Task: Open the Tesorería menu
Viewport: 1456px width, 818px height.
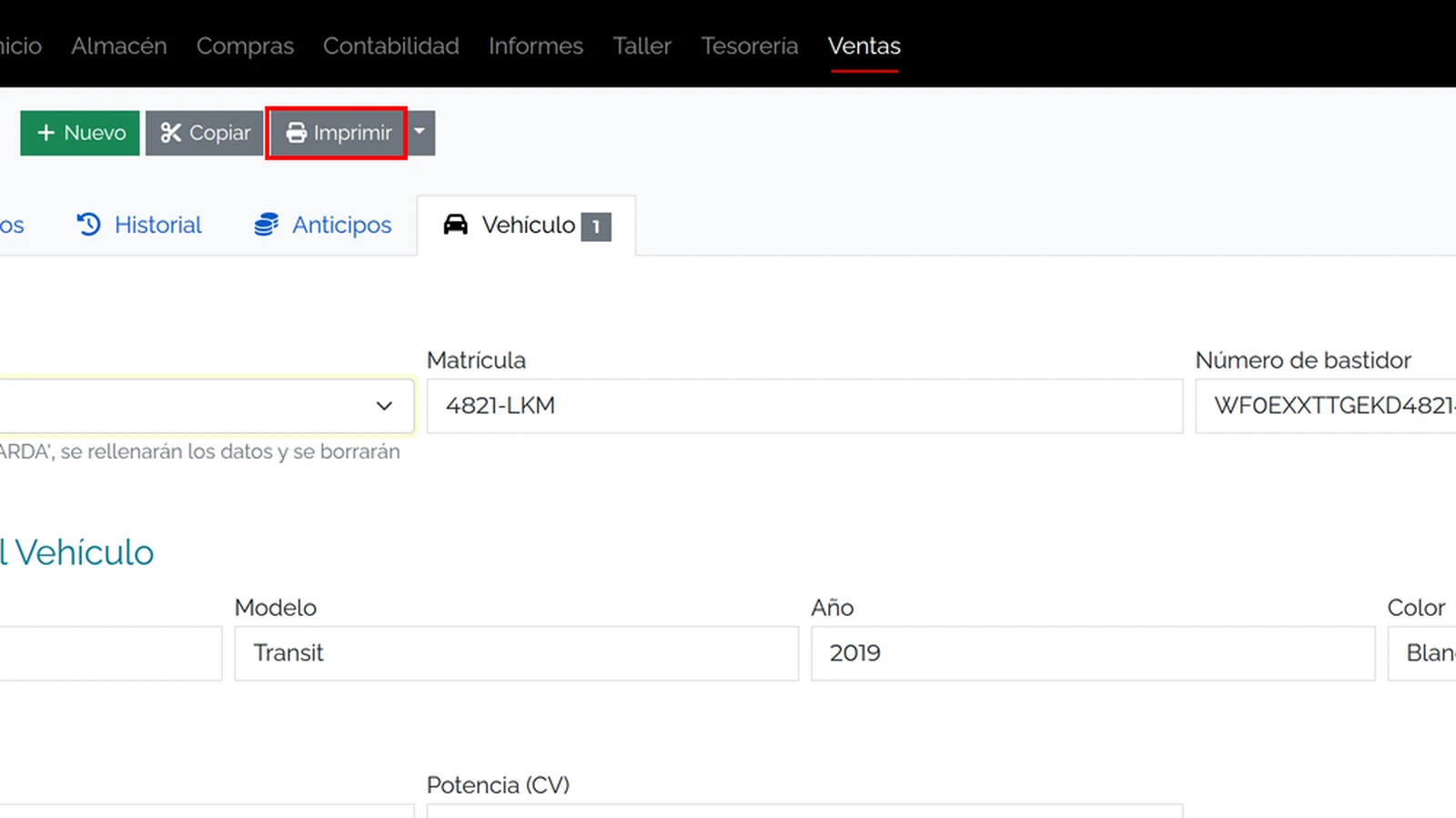Action: click(x=750, y=45)
